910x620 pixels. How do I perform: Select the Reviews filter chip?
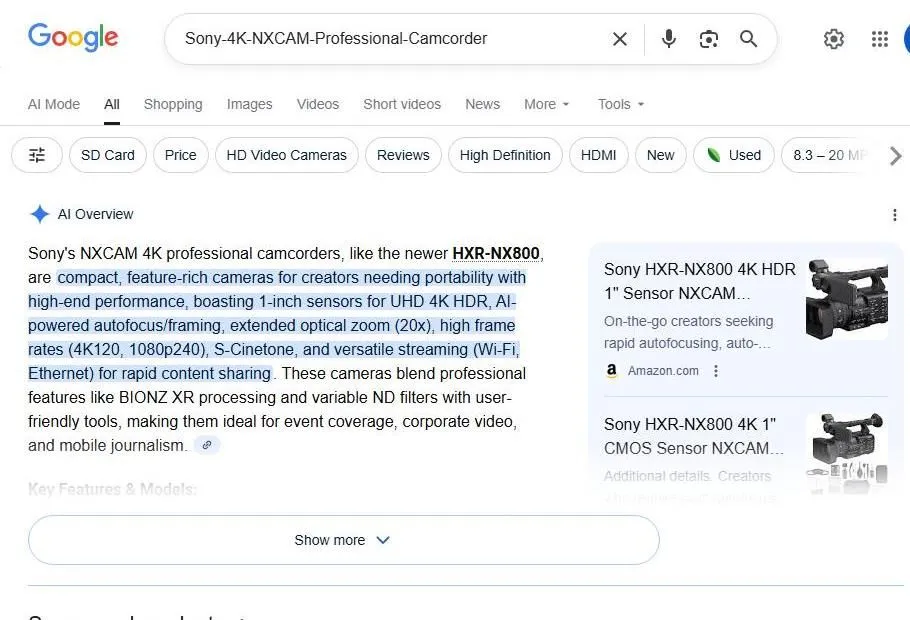coord(403,155)
